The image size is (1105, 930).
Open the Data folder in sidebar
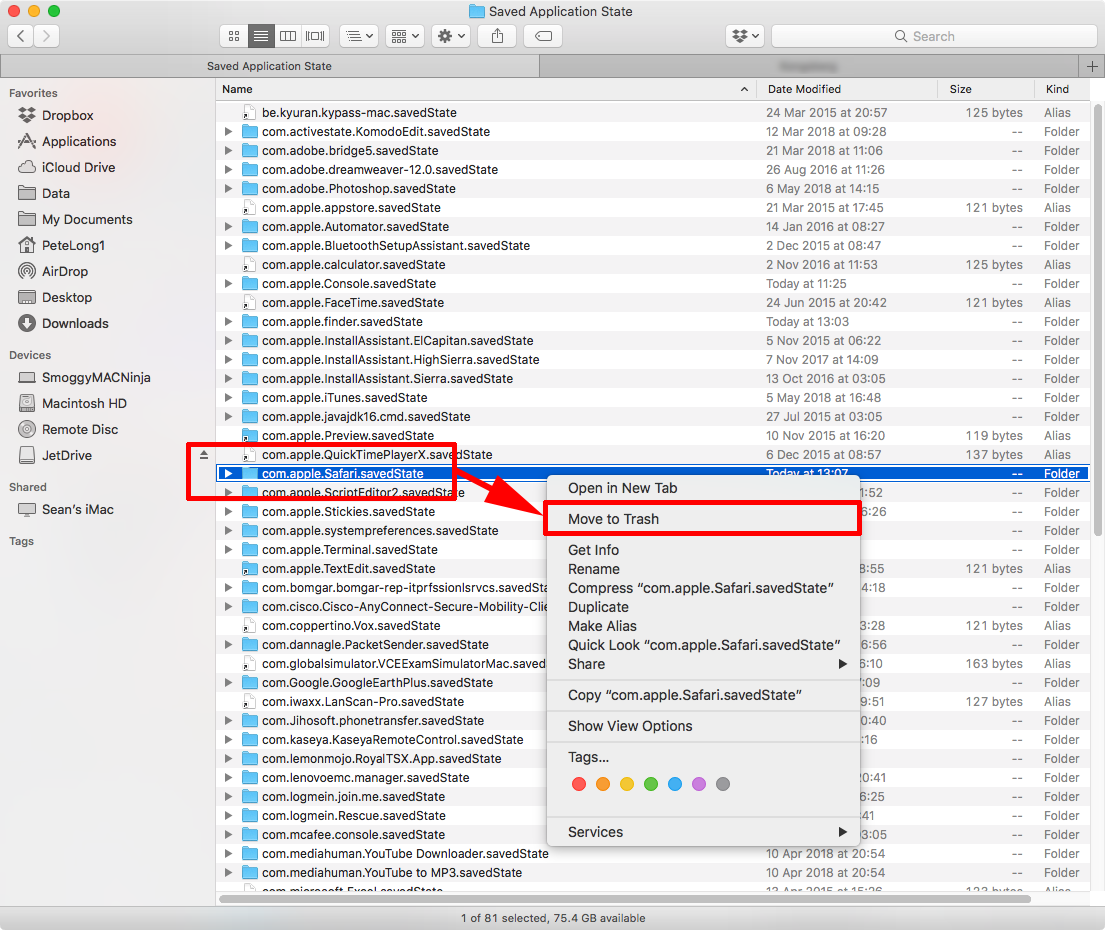click(x=55, y=194)
